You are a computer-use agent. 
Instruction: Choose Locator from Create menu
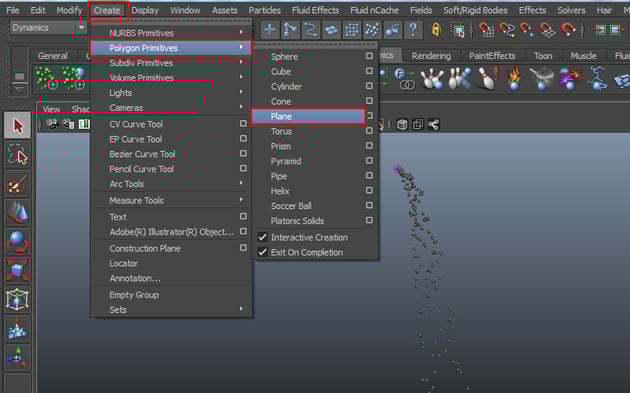click(x=124, y=264)
